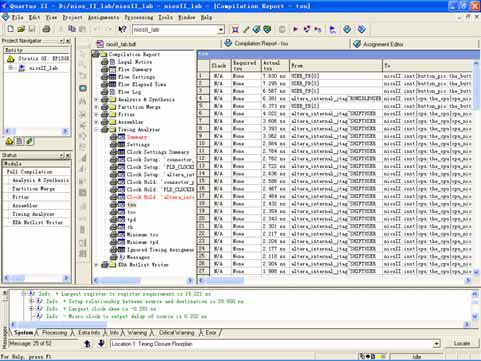The width and height of the screenshot is (481, 361).
Task: Open the Compilation Report toolbar icon
Action: pos(347,29)
